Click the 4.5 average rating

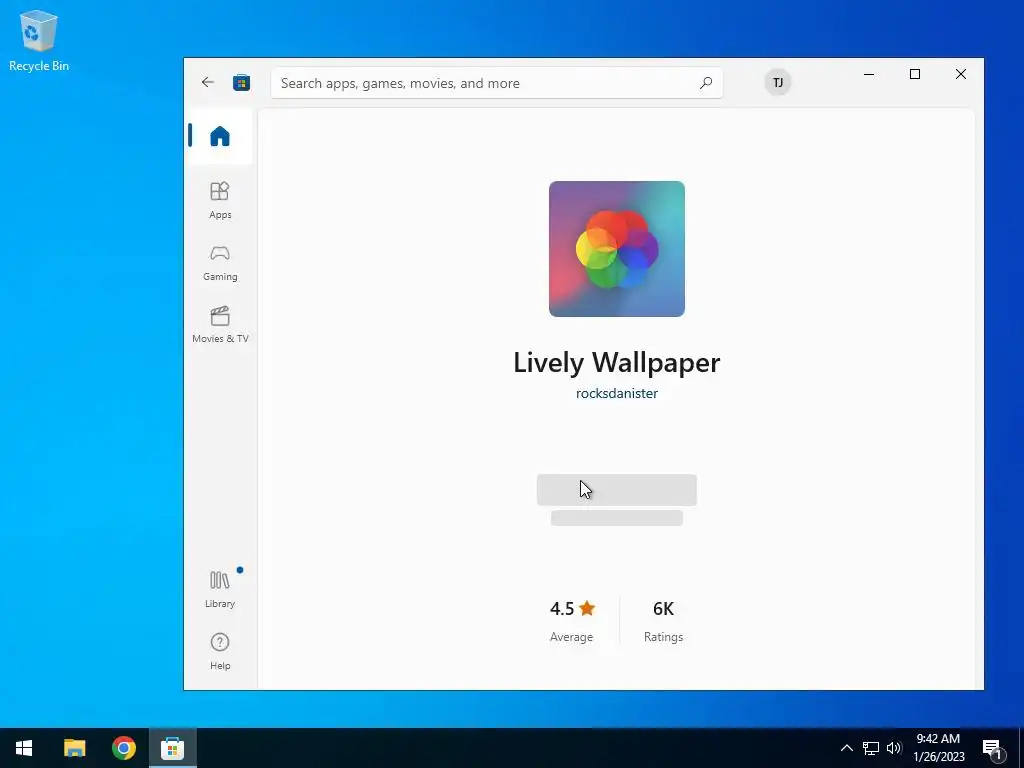click(x=572, y=621)
